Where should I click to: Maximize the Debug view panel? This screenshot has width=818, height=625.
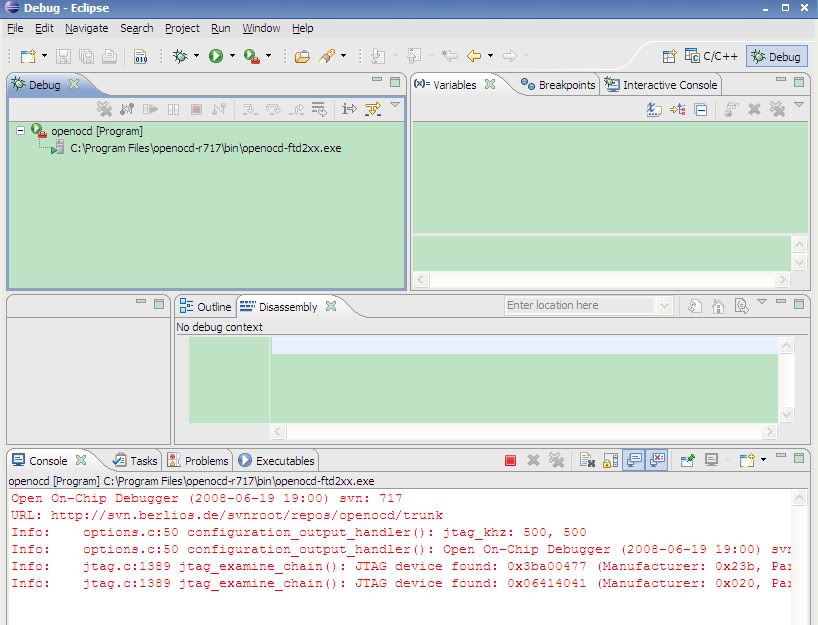pyautogui.click(x=395, y=81)
